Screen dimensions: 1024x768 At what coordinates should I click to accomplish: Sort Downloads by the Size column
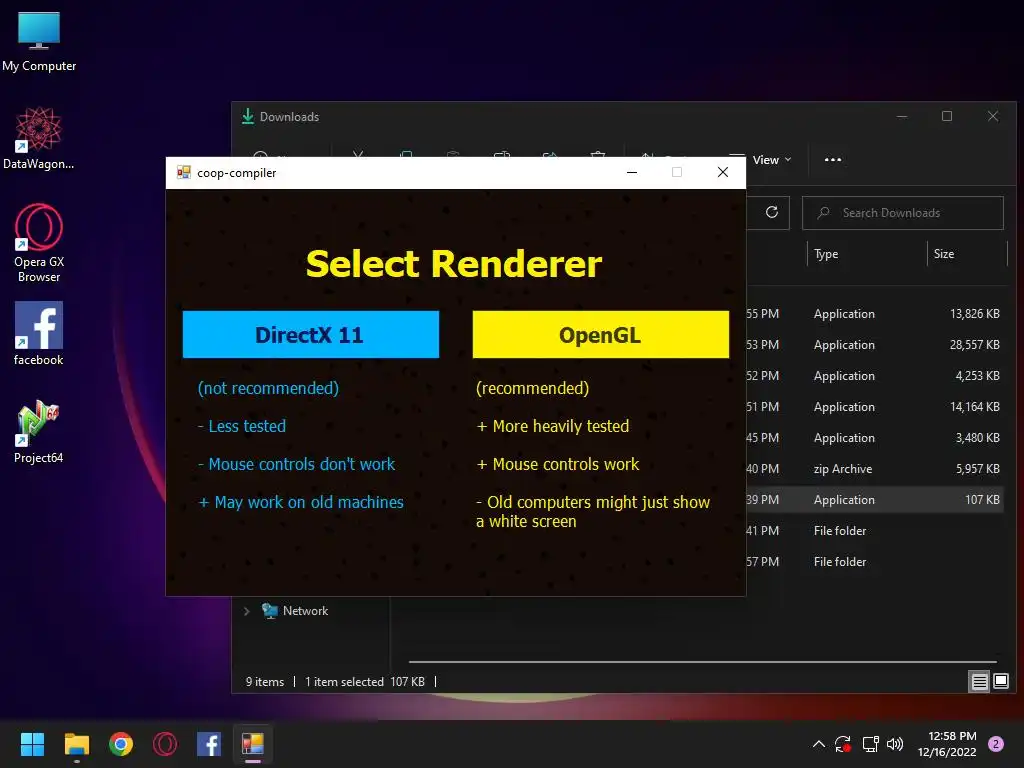click(944, 254)
